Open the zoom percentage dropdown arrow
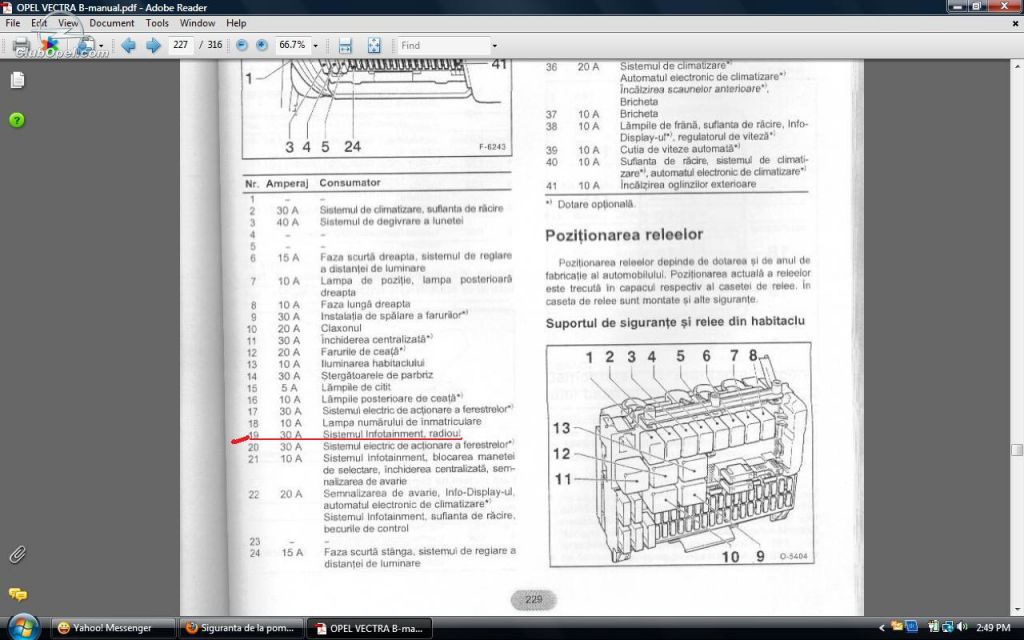This screenshot has width=1024, height=640. point(315,46)
